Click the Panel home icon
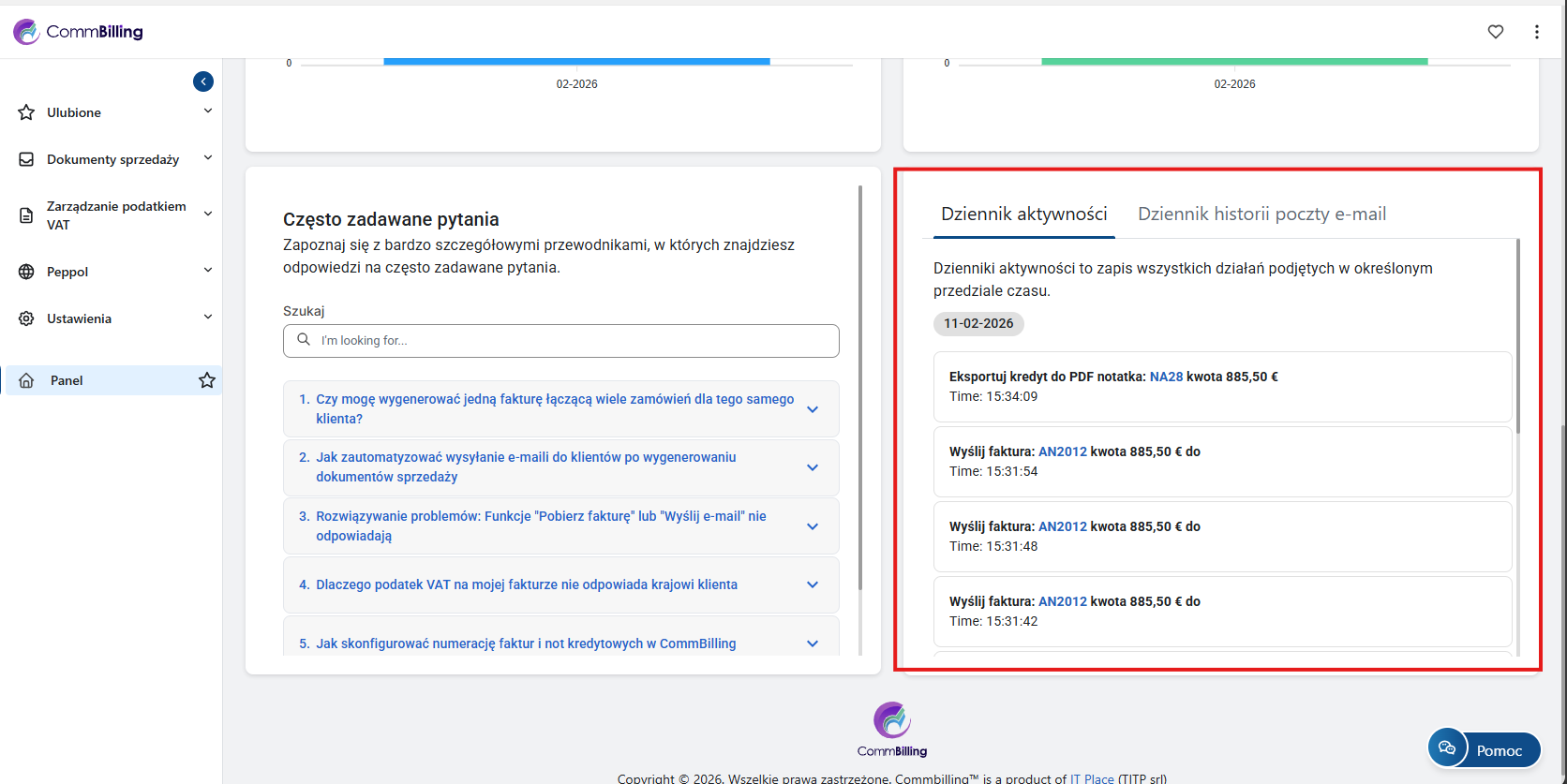1567x784 pixels. [x=26, y=380]
